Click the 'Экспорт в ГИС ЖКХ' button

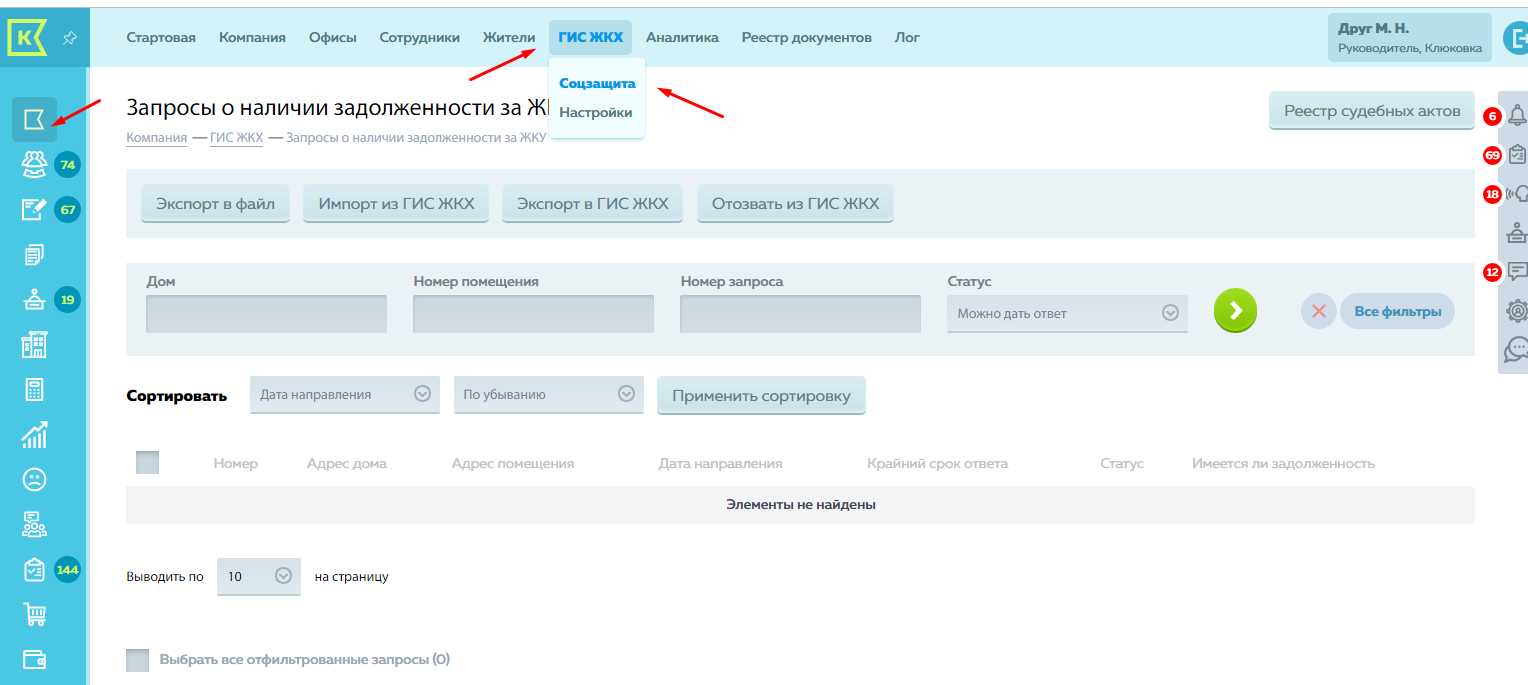[x=593, y=203]
